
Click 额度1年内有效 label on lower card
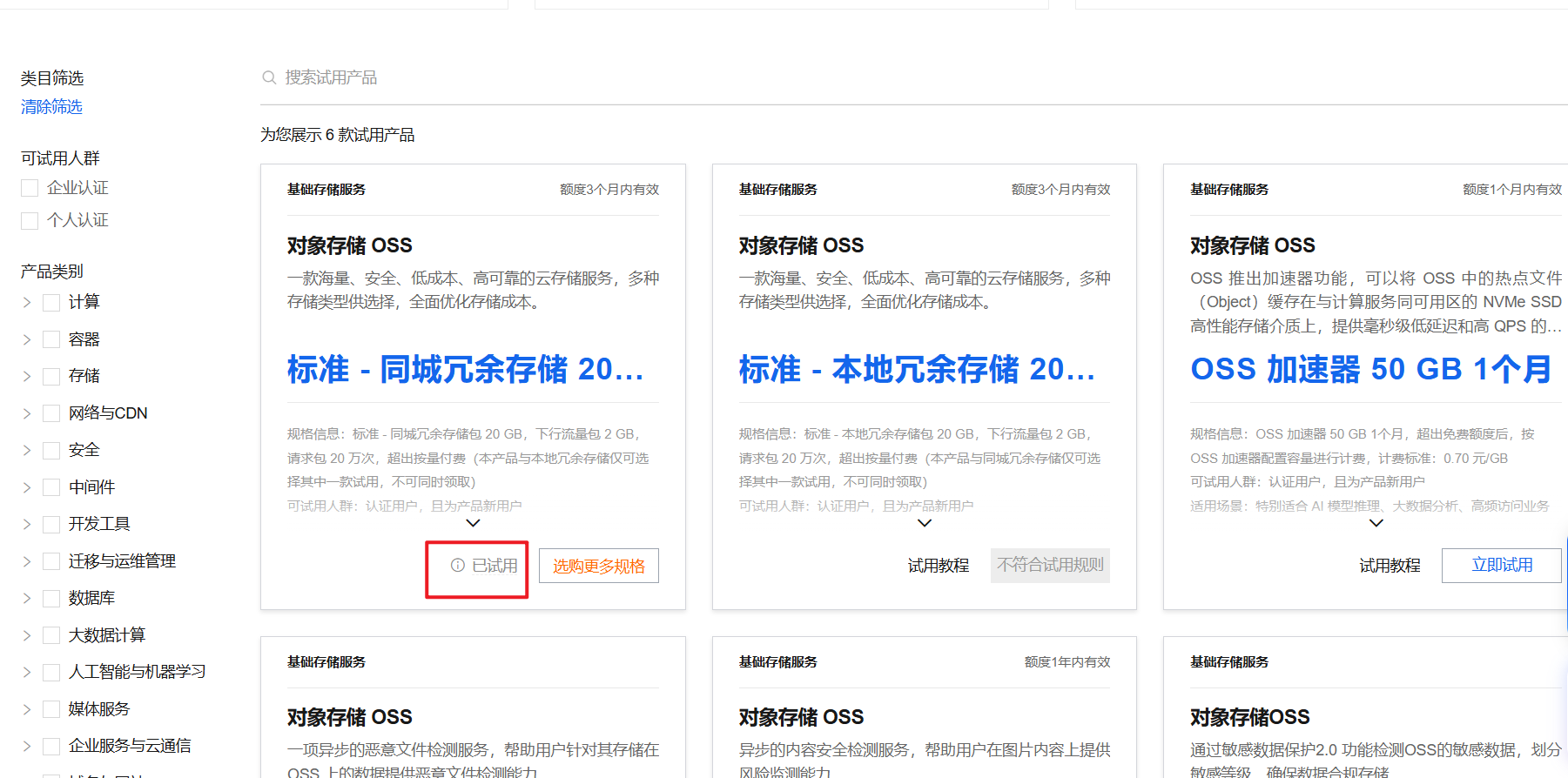(1067, 662)
